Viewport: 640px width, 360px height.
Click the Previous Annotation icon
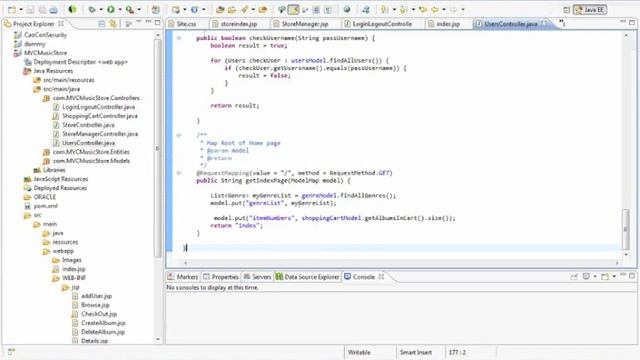click(x=404, y=9)
